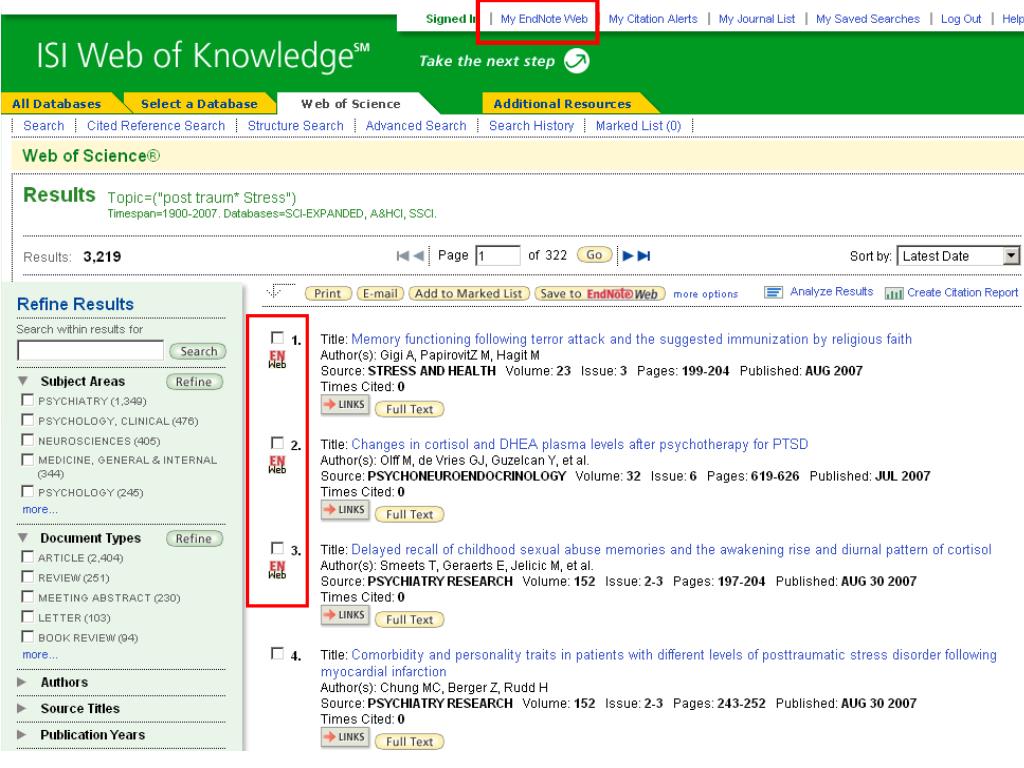The image size is (1024, 768).
Task: Collapse the Subject Areas section
Action: (x=24, y=381)
